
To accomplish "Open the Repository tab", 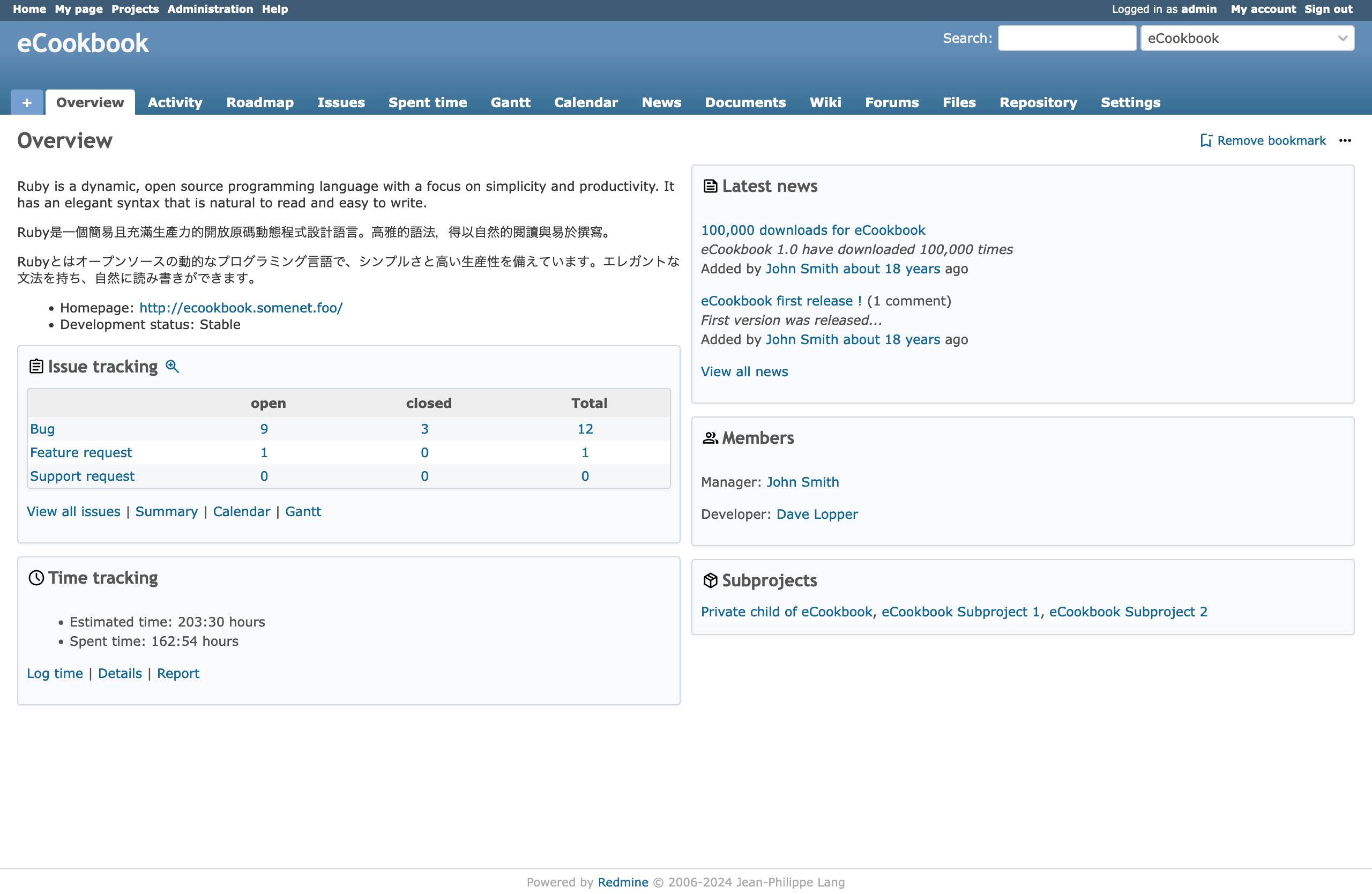I will click(1038, 102).
